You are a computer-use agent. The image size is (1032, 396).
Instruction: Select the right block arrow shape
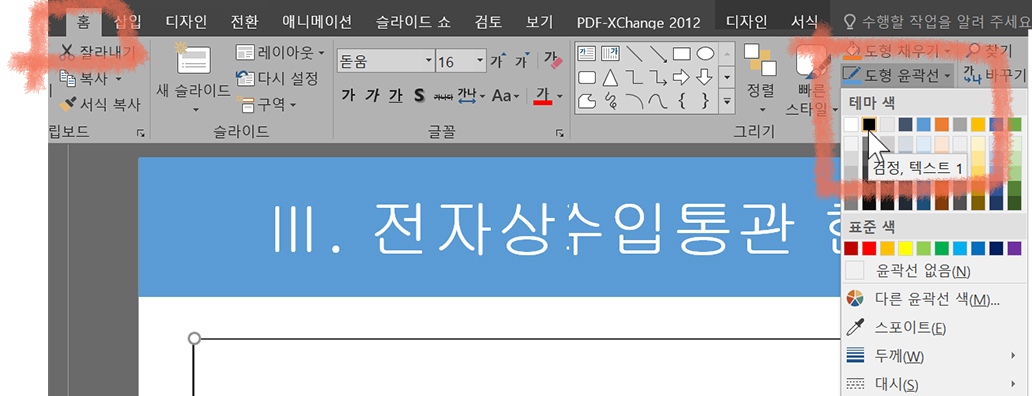(681, 78)
